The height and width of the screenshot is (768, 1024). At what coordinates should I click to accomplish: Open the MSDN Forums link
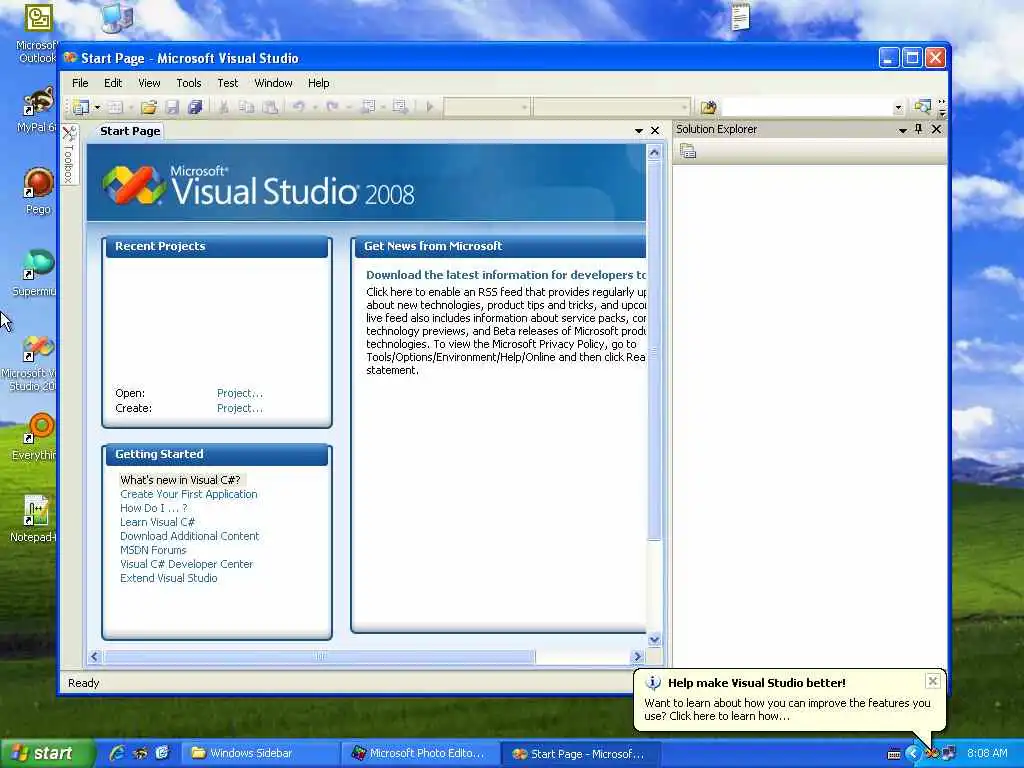coord(153,550)
